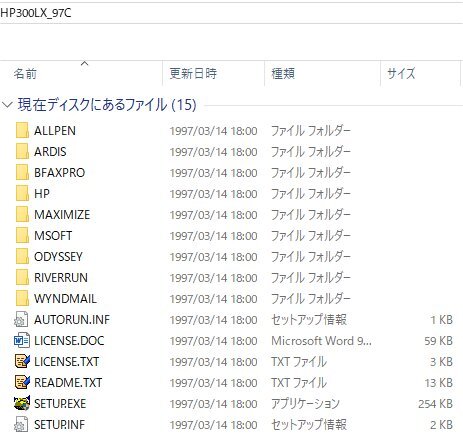Select the README.TXT text file icon
Image resolution: width=463 pixels, height=441 pixels.
(x=22, y=382)
